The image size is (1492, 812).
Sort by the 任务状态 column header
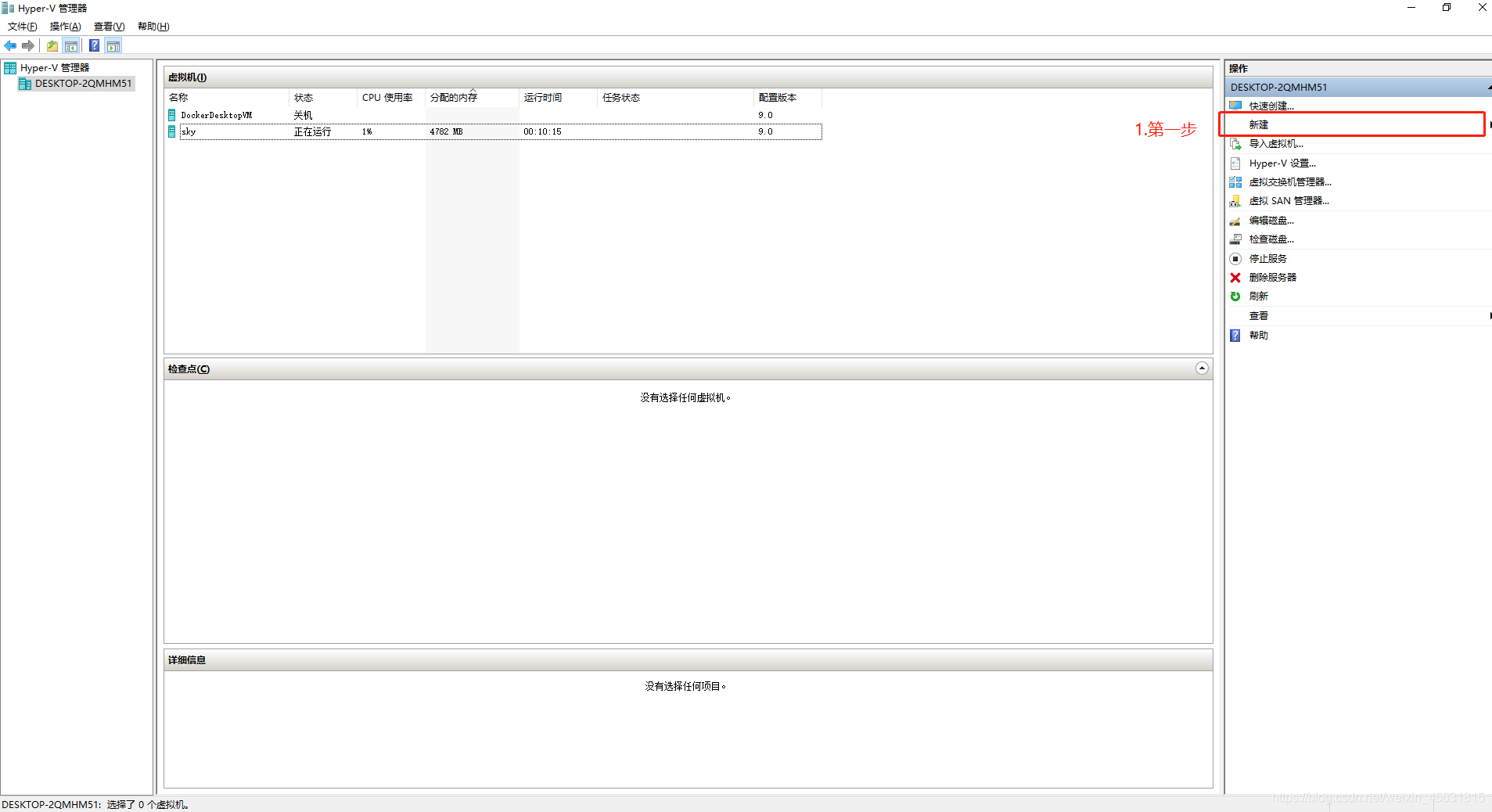pos(676,98)
